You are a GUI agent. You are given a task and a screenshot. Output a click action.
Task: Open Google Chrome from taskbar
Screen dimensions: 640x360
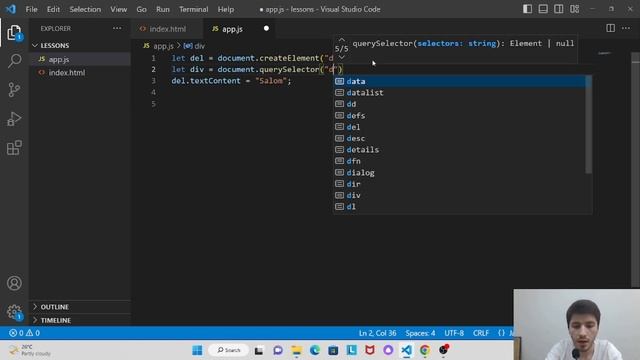click(x=424, y=350)
